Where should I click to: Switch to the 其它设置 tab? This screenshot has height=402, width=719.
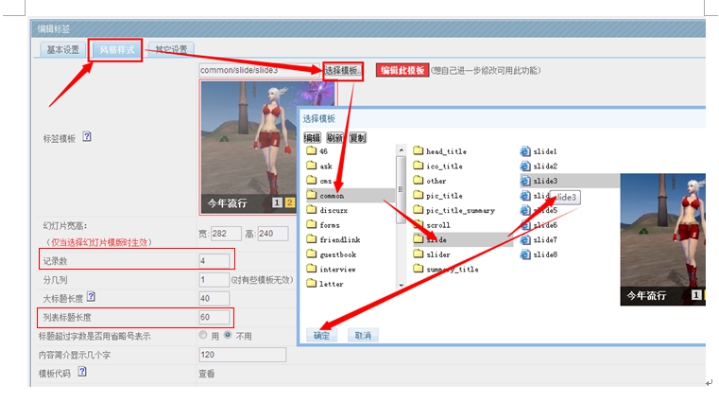[170, 49]
